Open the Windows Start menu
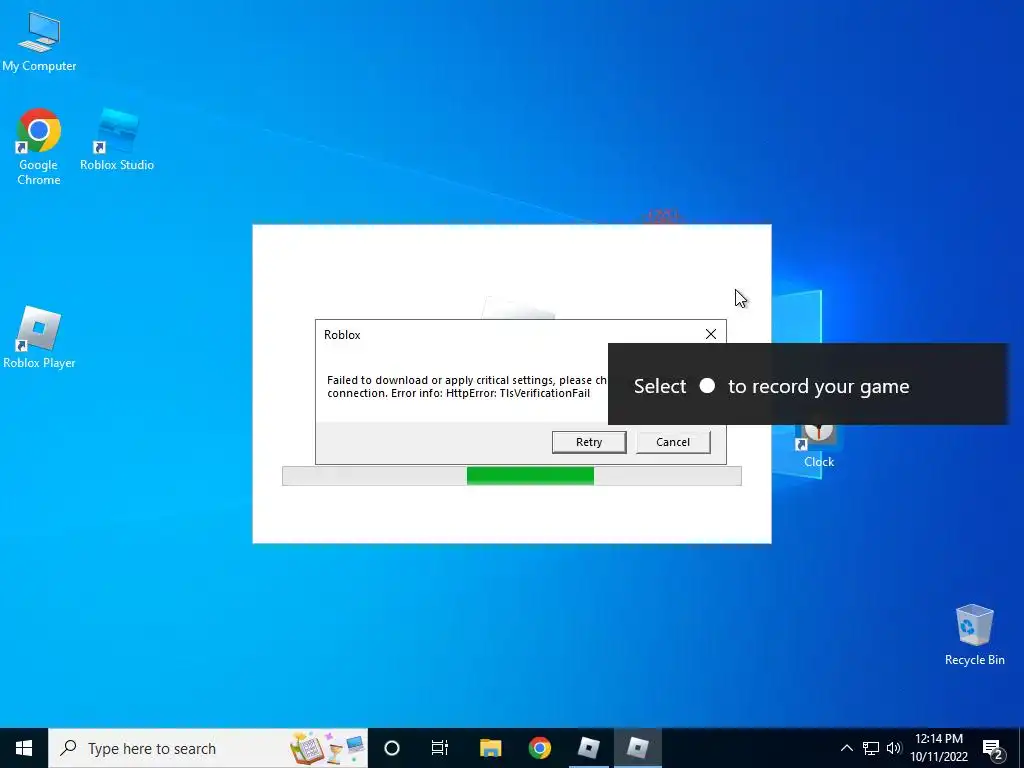 tap(24, 748)
